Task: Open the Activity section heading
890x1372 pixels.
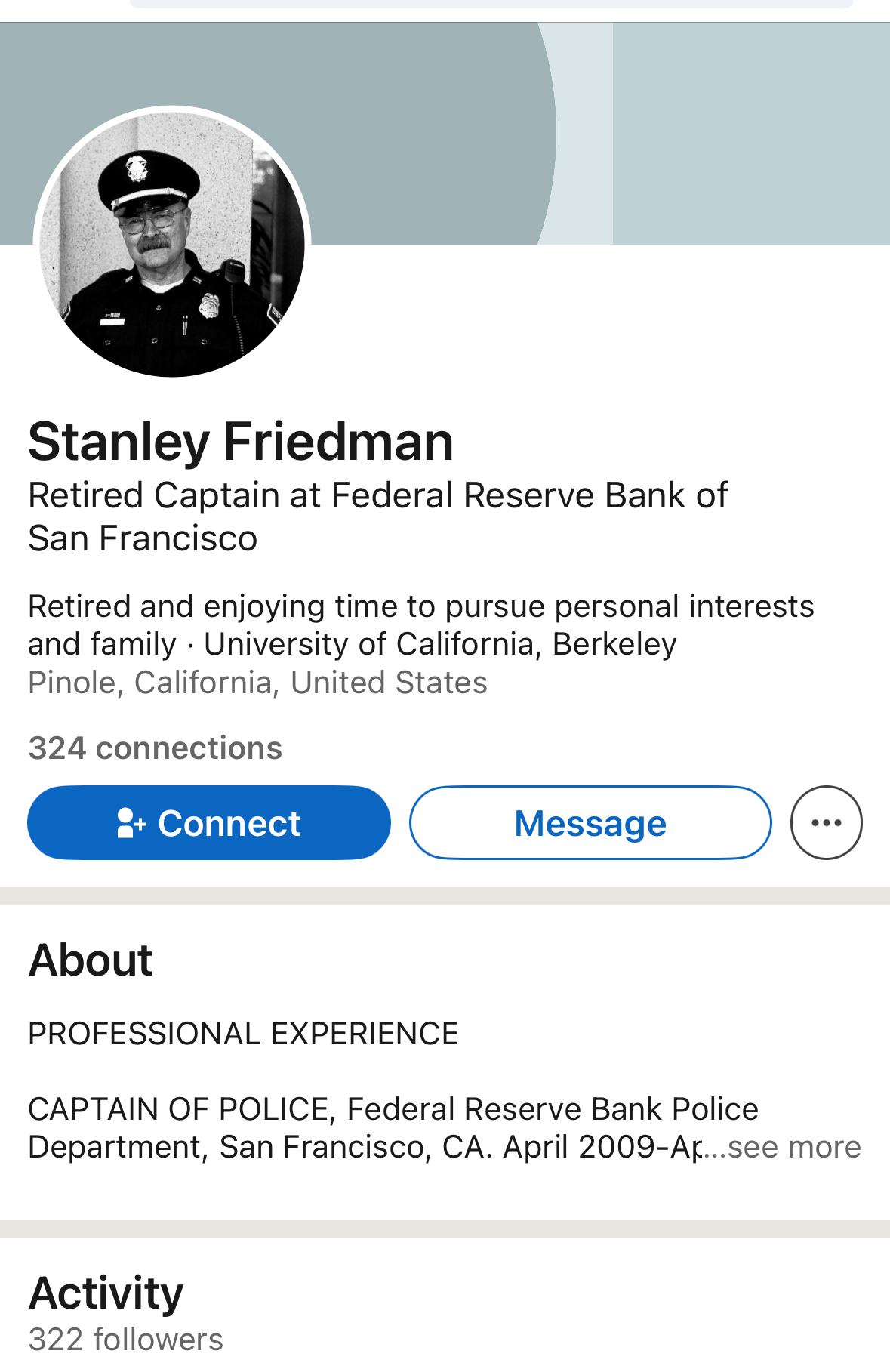Action: pos(106,1293)
